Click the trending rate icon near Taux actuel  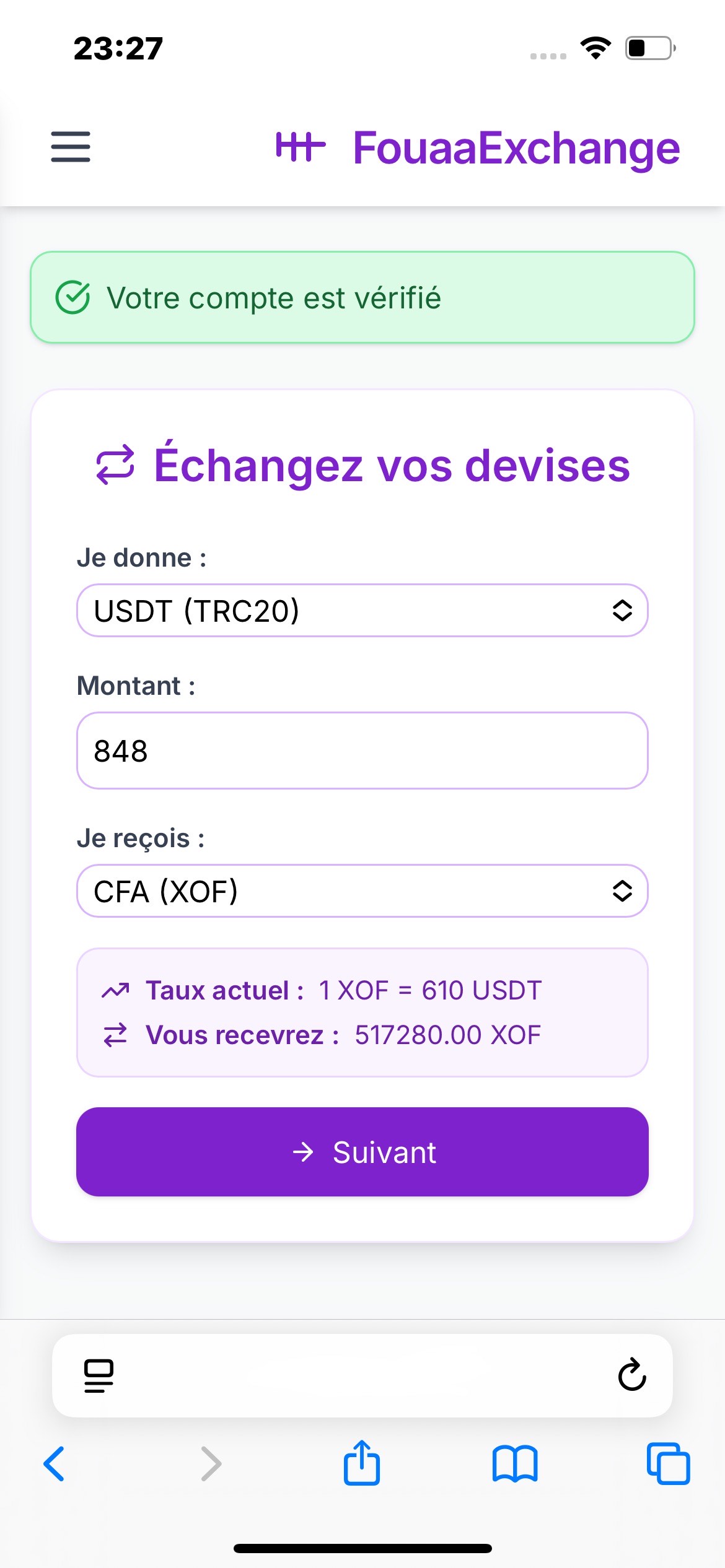click(x=115, y=991)
